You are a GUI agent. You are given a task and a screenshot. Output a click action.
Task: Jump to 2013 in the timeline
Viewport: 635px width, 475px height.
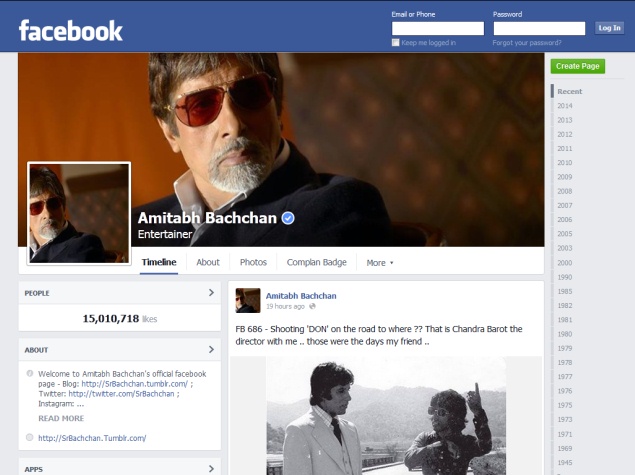[x=565, y=120]
